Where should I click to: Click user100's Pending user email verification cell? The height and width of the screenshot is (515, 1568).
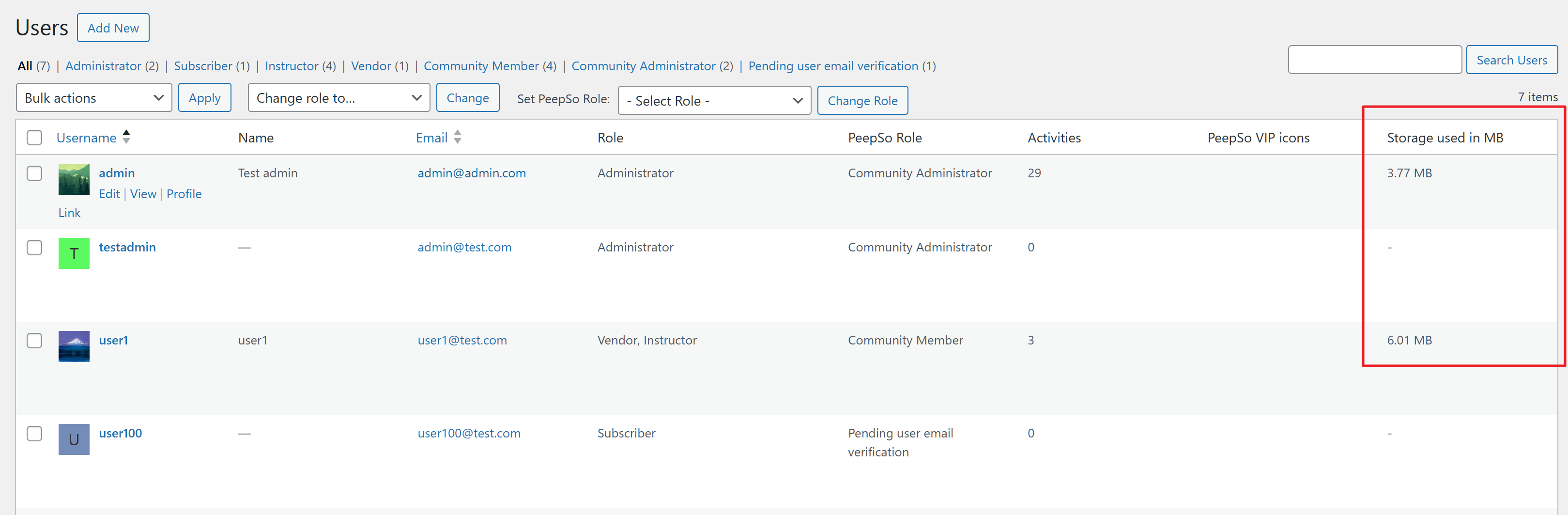900,442
